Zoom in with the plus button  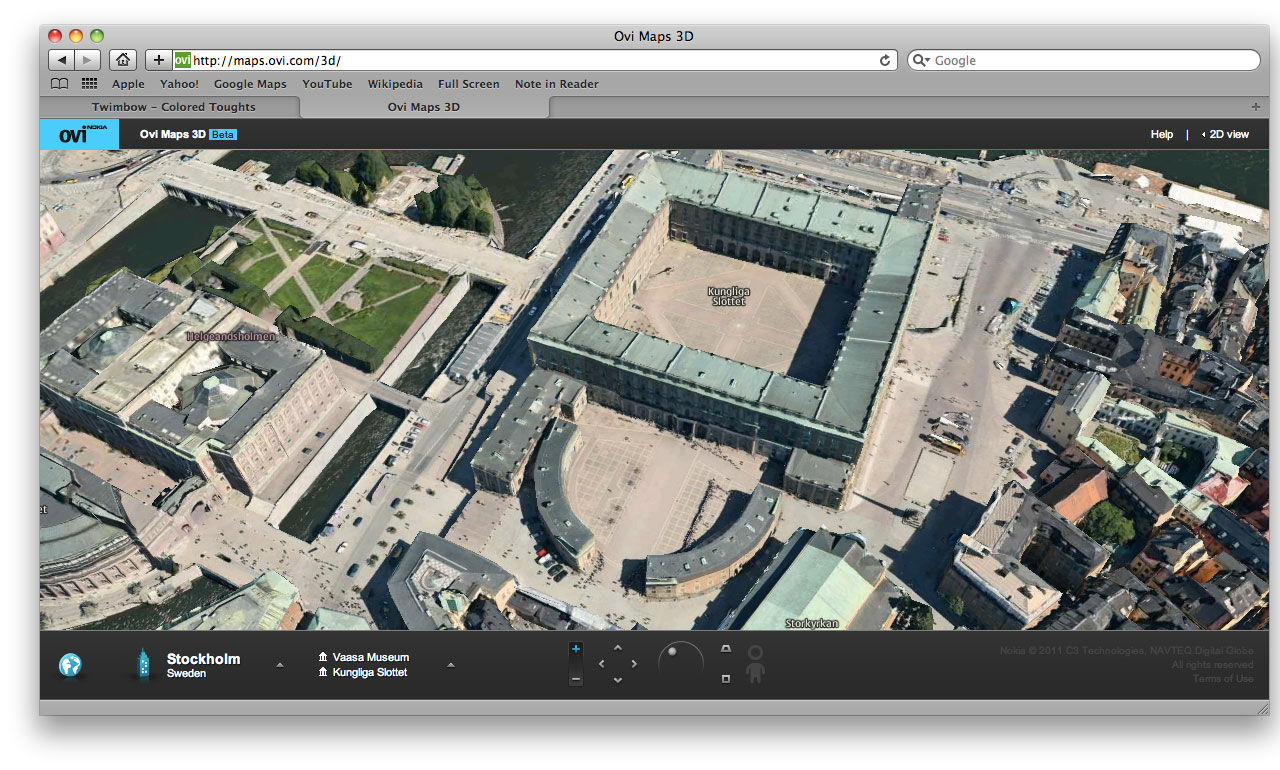pos(575,649)
